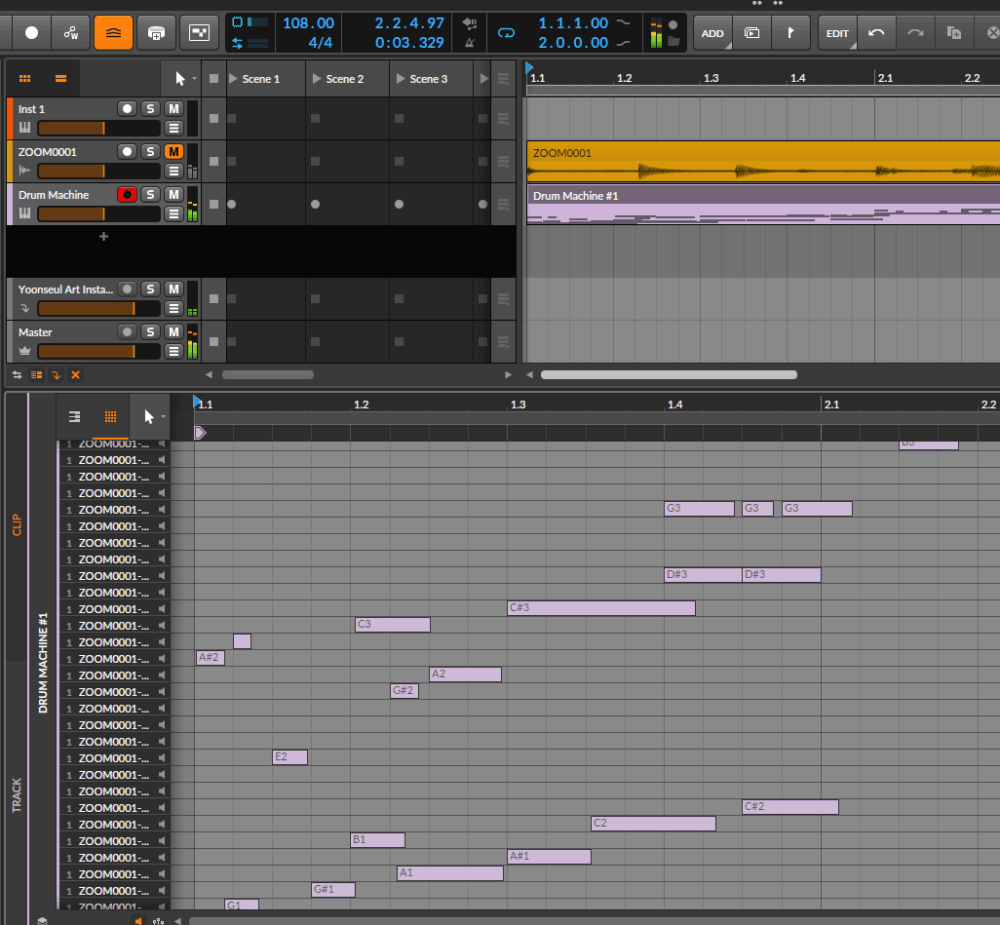1000x925 pixels.
Task: Open the EDIT dropdown menu
Action: [x=837, y=33]
